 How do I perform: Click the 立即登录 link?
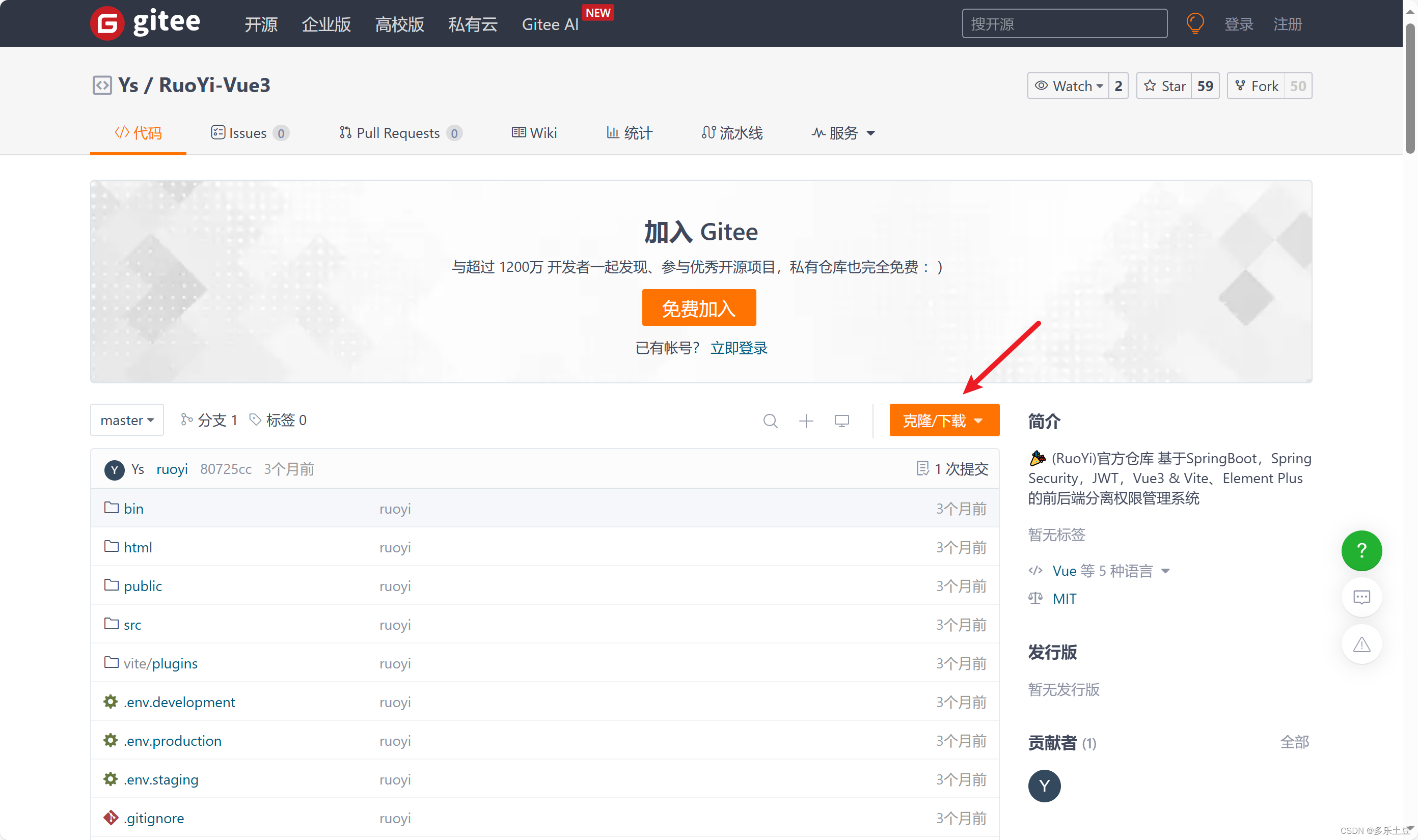tap(739, 348)
